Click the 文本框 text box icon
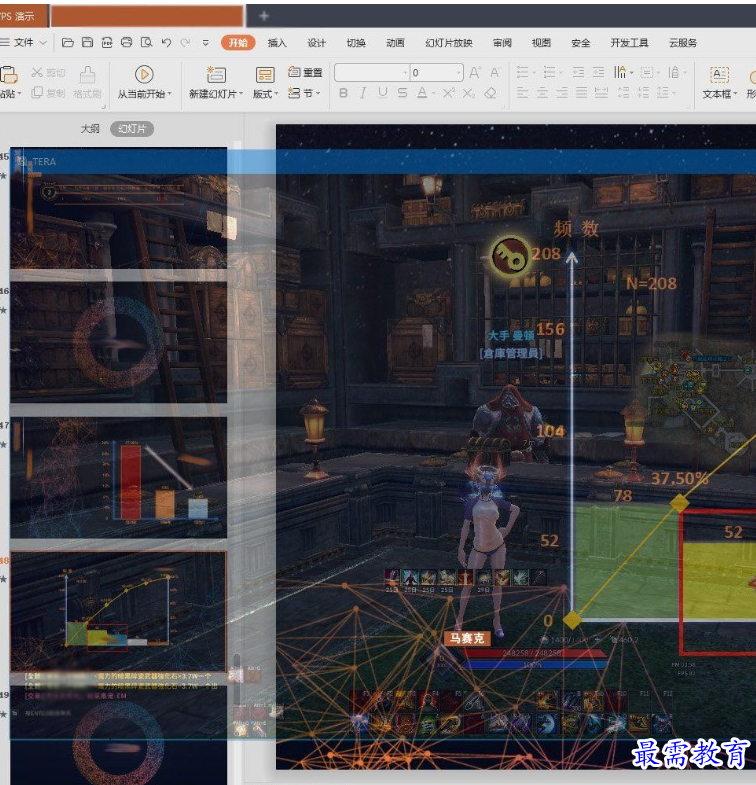Viewport: 756px width, 785px height. pyautogui.click(x=719, y=75)
